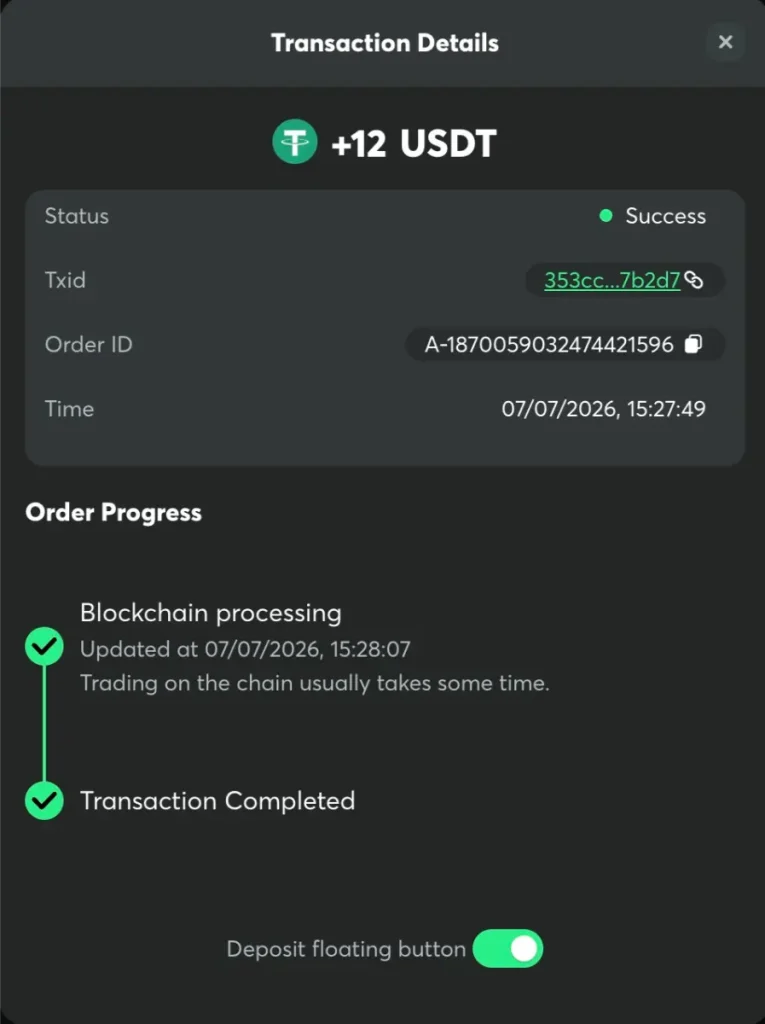Click the Transaction Completed step label
This screenshot has width=765, height=1024.
click(x=218, y=801)
